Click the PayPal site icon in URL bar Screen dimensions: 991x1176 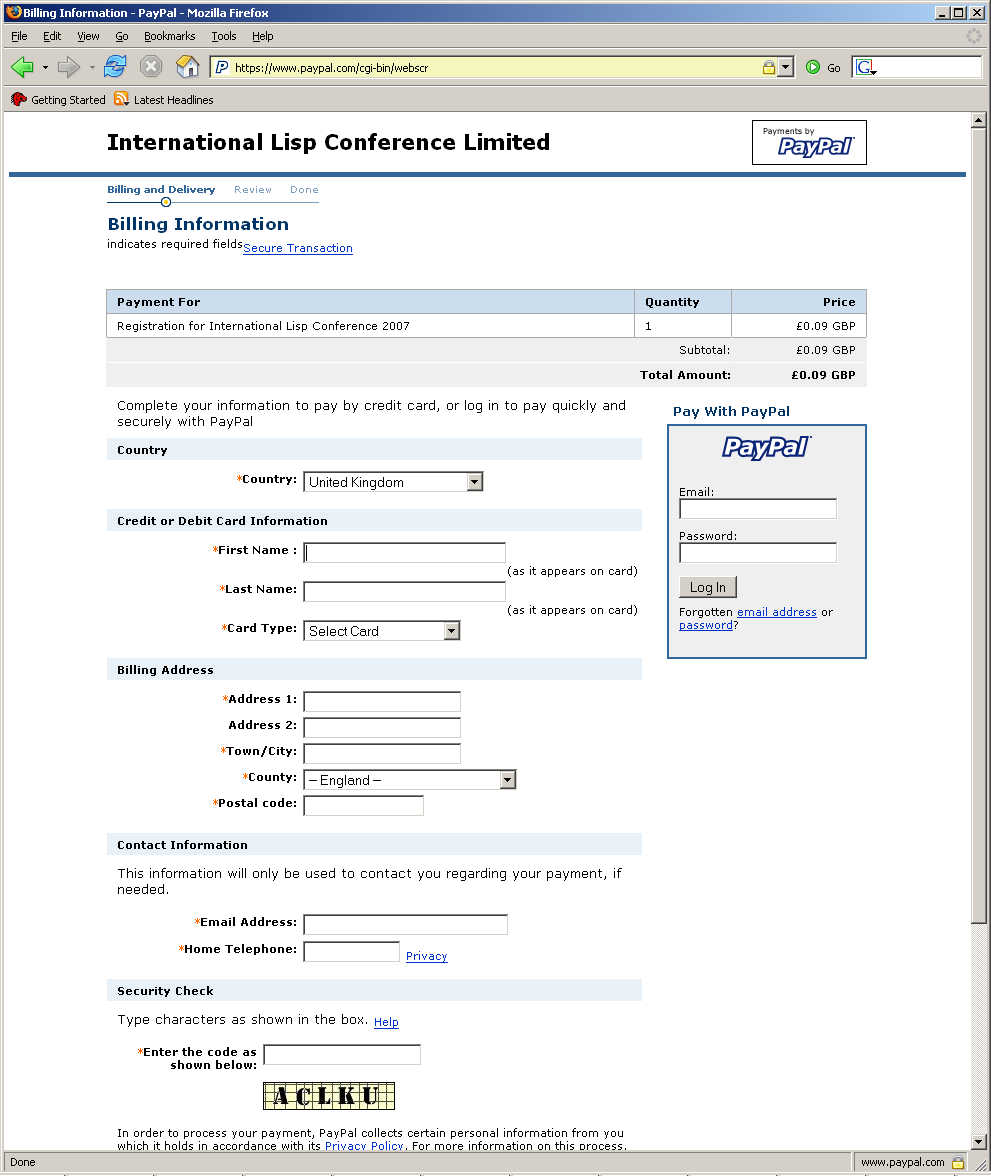pos(222,68)
